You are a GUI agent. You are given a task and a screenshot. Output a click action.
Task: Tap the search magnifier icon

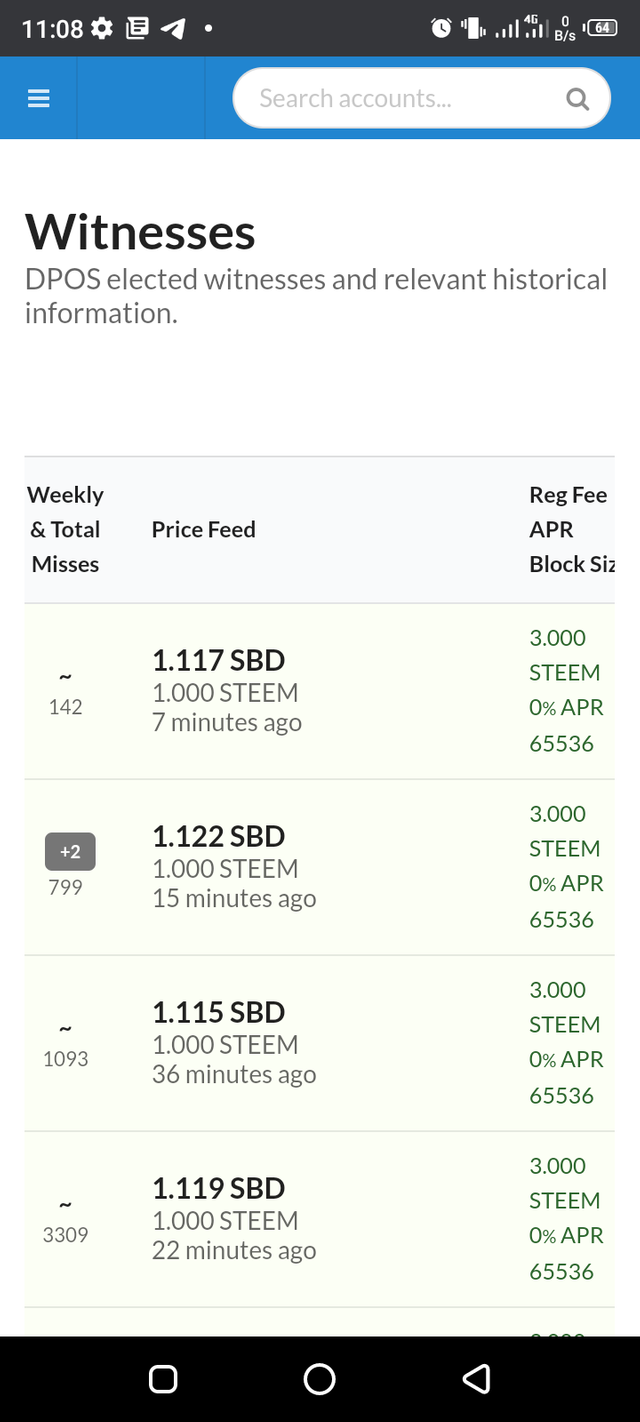pos(577,98)
